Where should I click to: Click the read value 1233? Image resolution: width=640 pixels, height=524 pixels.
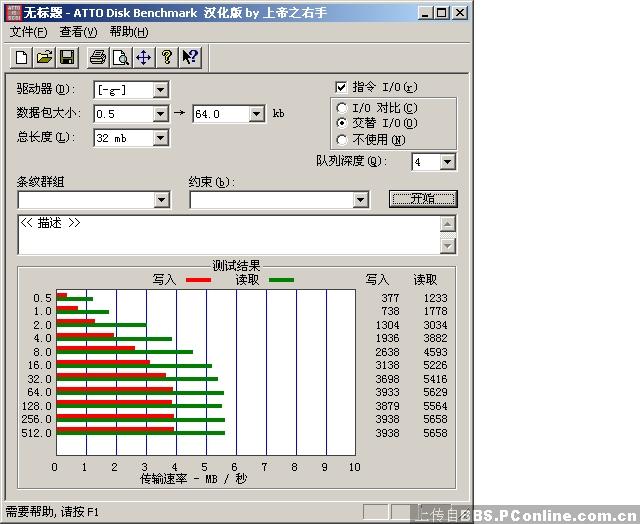tap(435, 298)
